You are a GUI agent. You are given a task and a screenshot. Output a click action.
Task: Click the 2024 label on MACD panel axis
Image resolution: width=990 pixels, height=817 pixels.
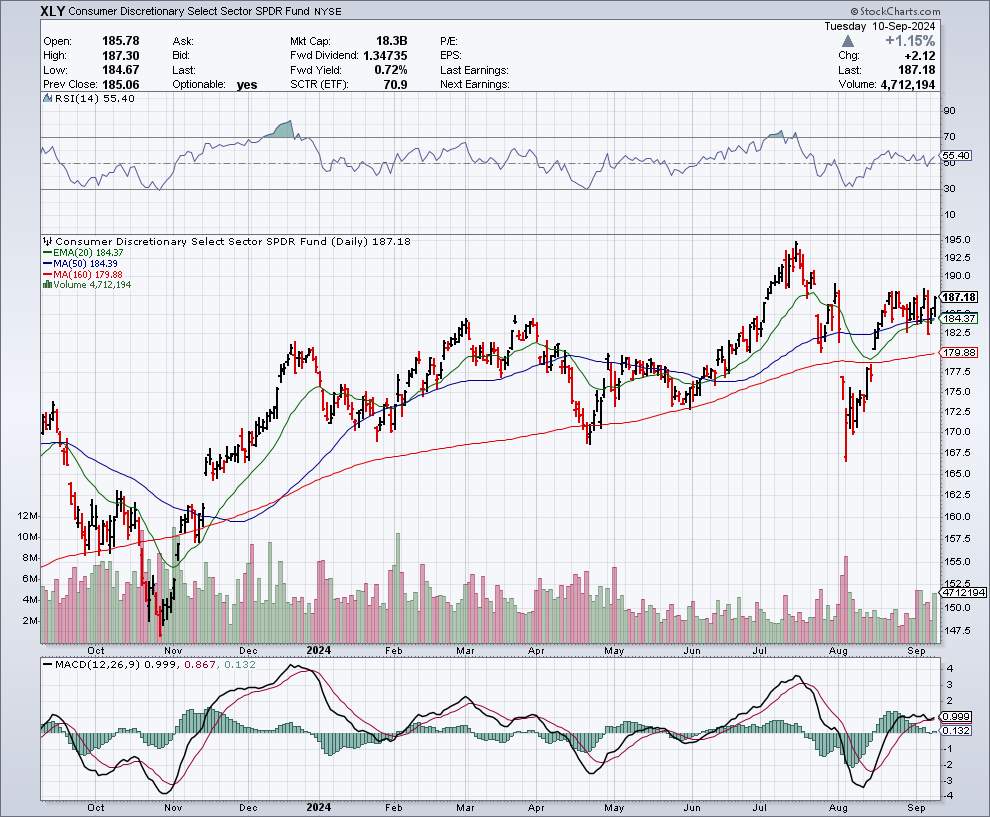click(319, 808)
